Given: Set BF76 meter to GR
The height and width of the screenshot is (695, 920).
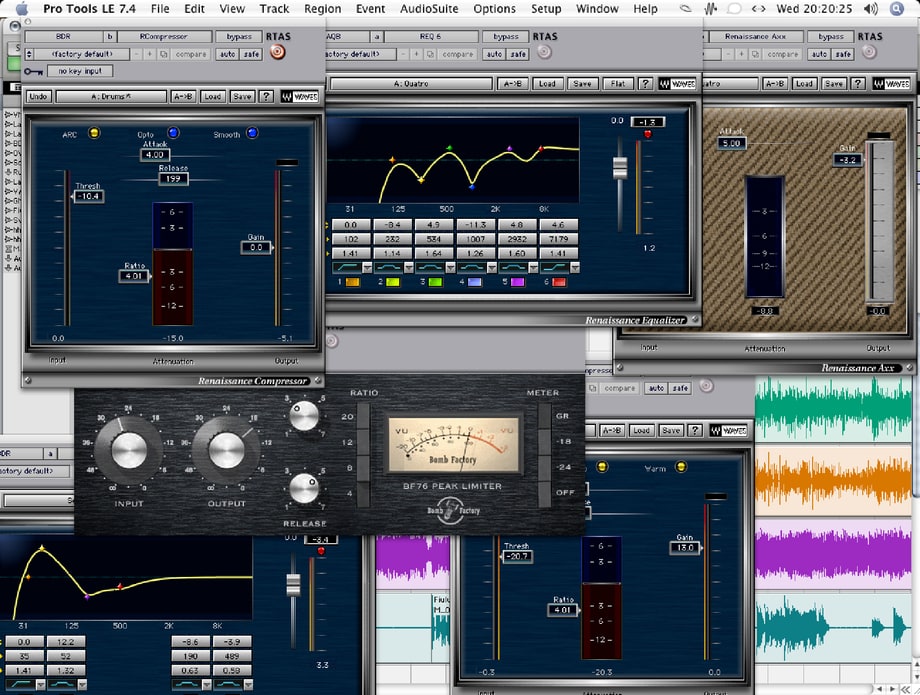Looking at the screenshot, I should pyautogui.click(x=545, y=416).
